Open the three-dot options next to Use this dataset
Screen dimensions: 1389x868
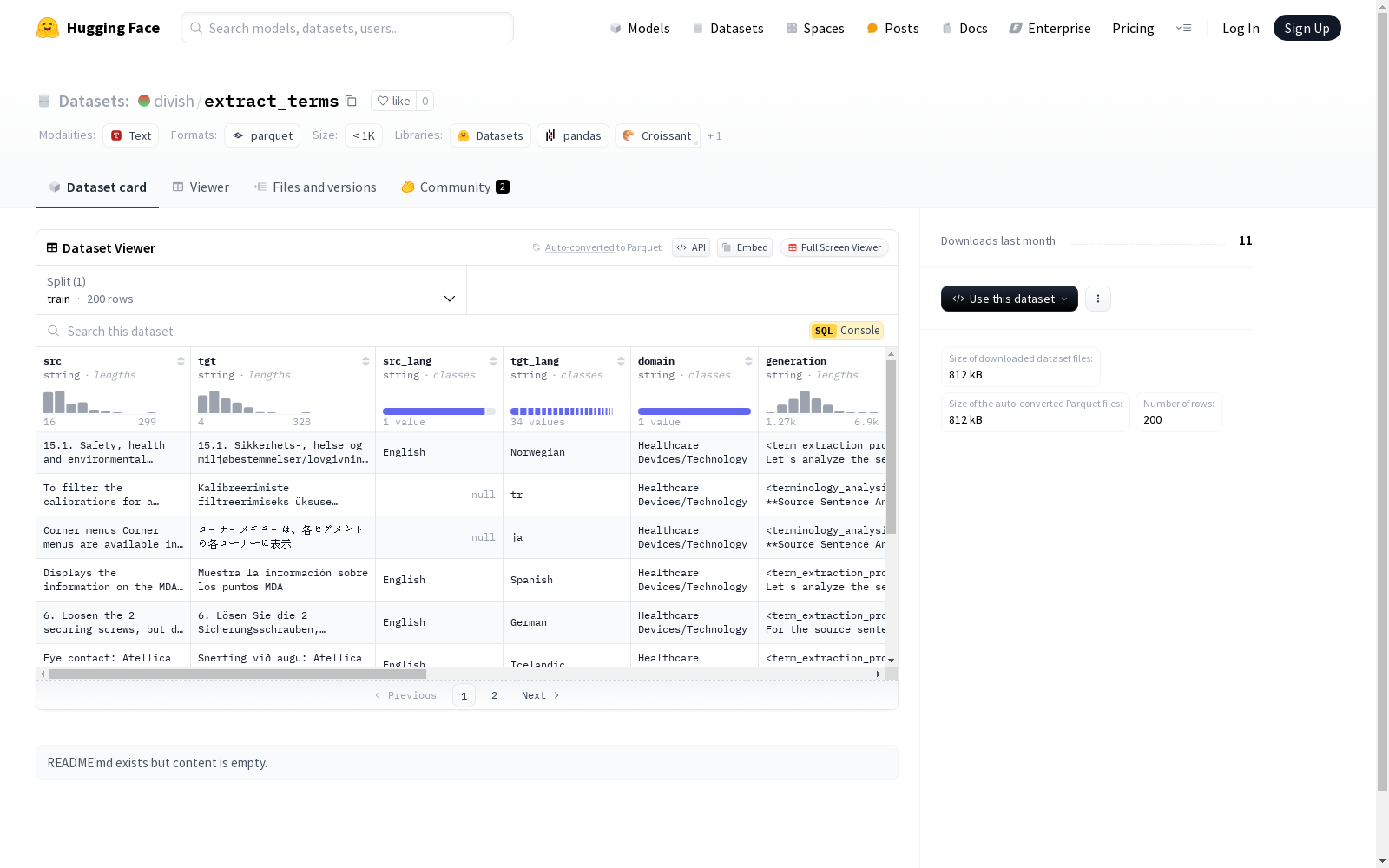tap(1098, 299)
